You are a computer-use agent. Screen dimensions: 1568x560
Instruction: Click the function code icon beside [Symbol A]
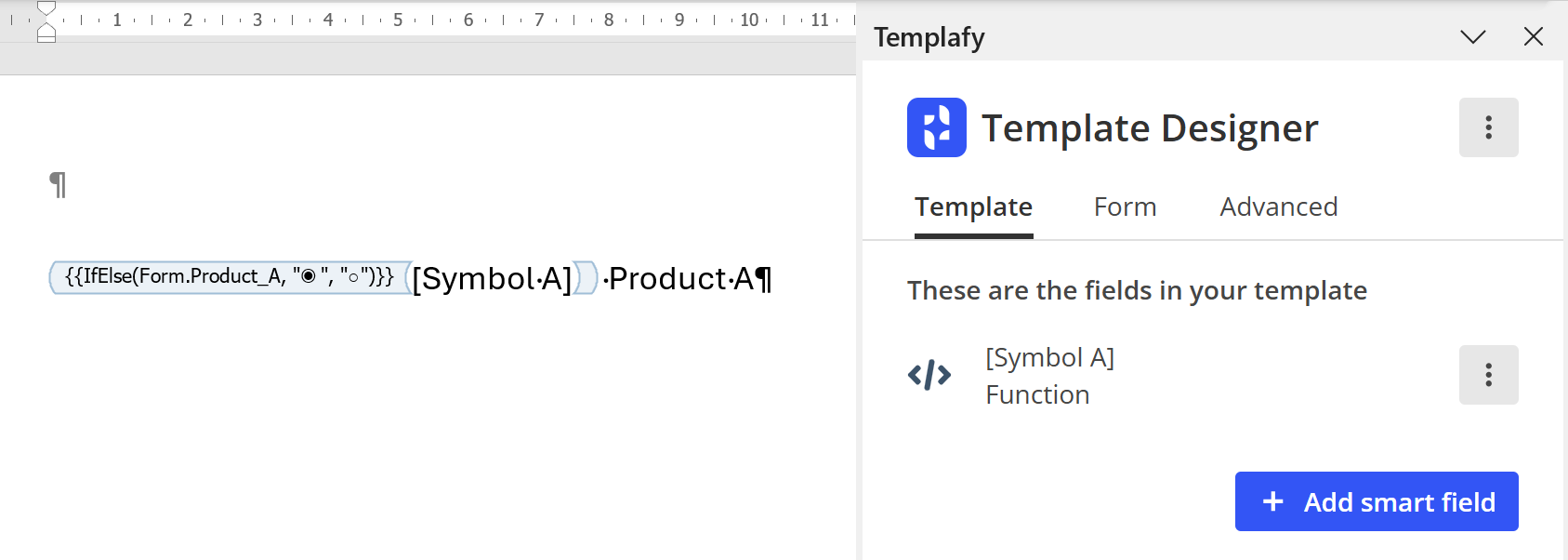coord(929,375)
